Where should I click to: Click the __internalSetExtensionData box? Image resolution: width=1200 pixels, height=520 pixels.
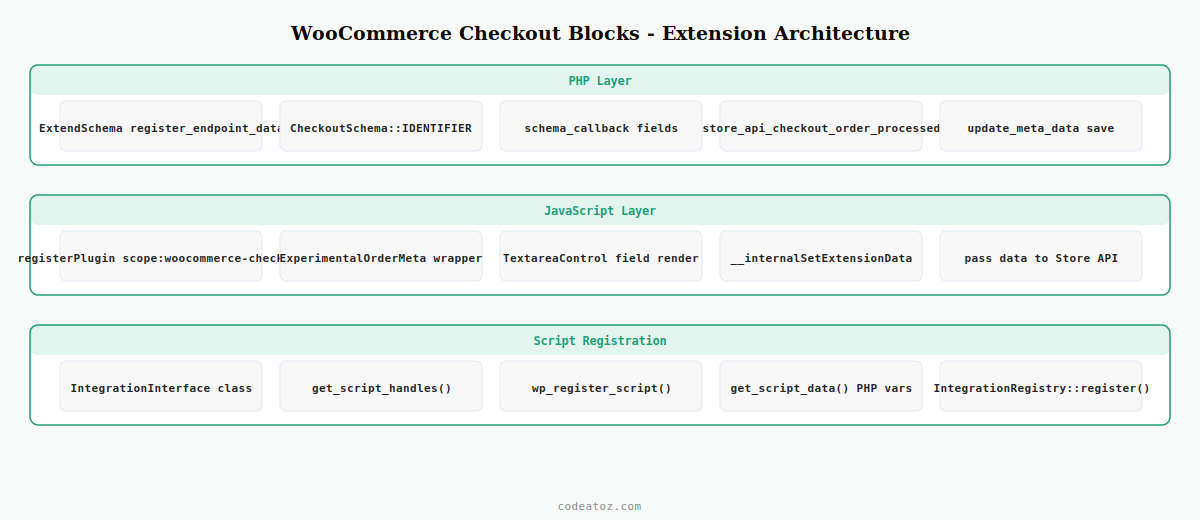(821, 256)
